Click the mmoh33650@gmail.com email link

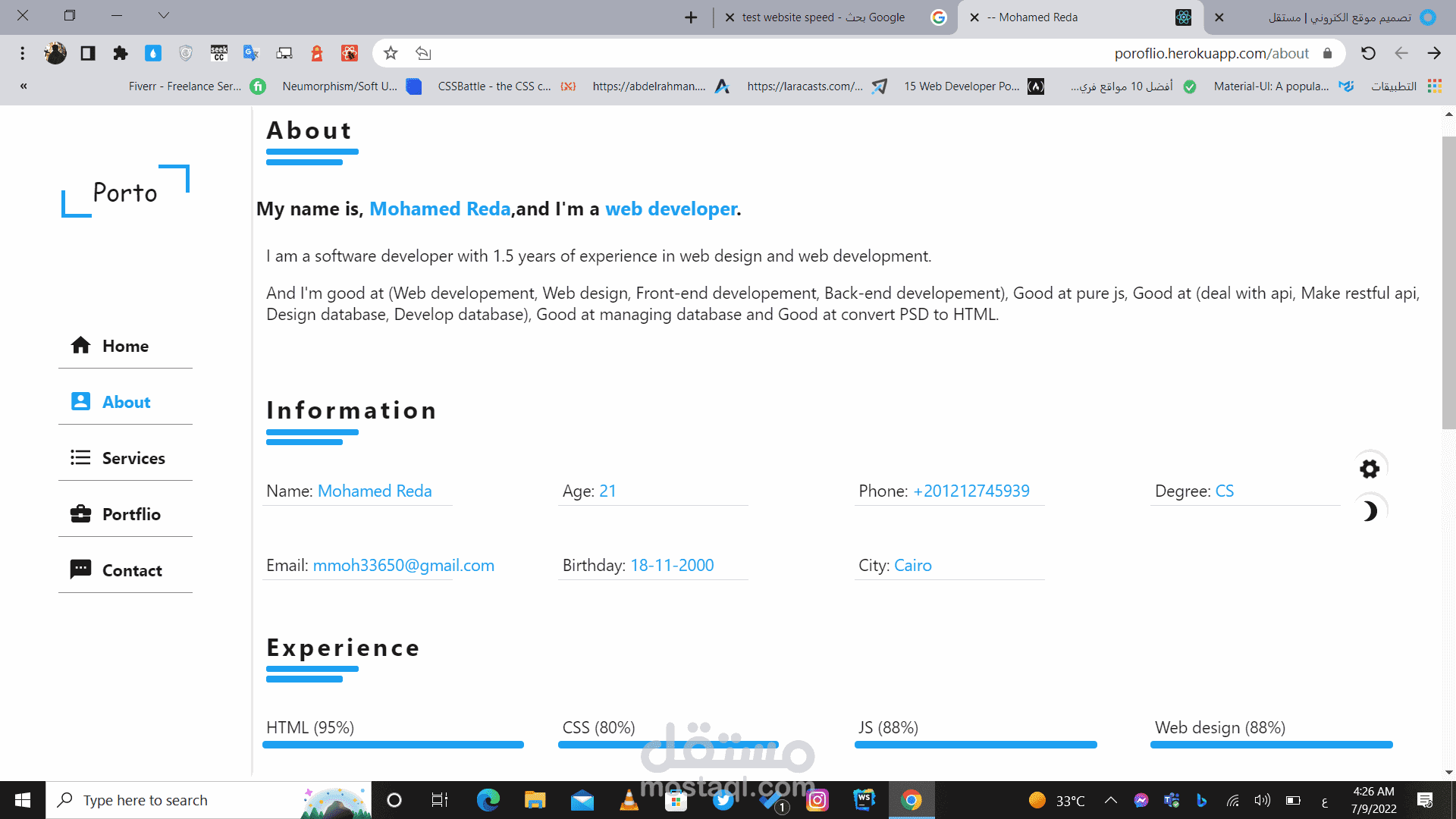403,565
